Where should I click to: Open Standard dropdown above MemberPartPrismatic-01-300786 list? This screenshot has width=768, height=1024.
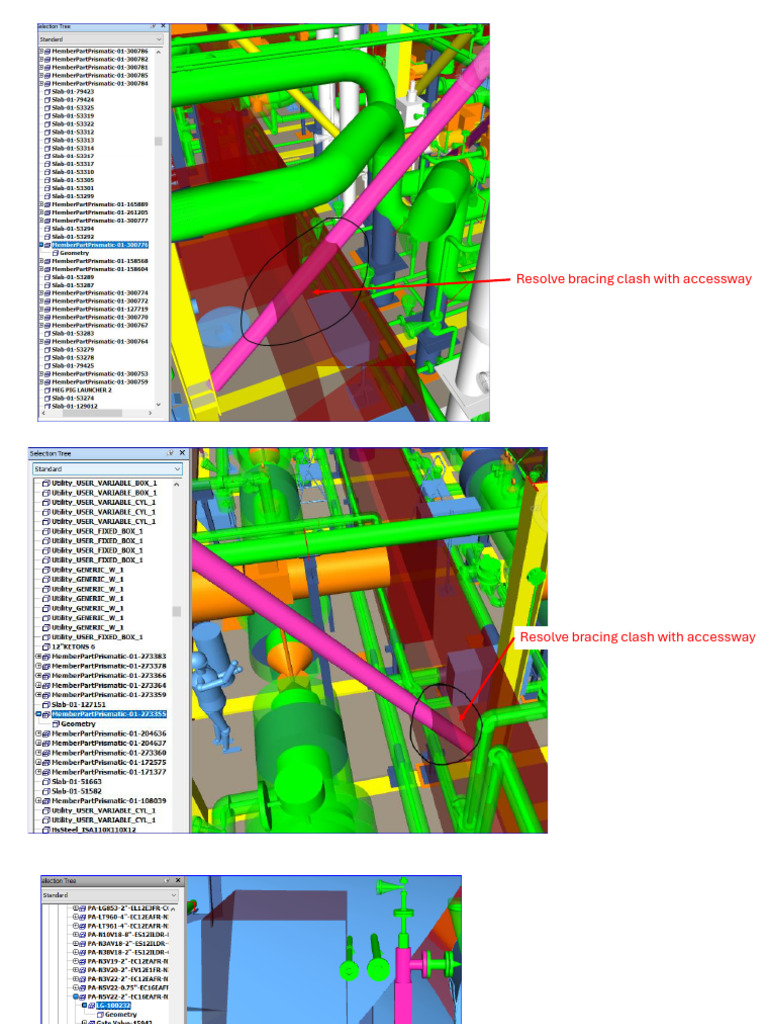click(101, 39)
